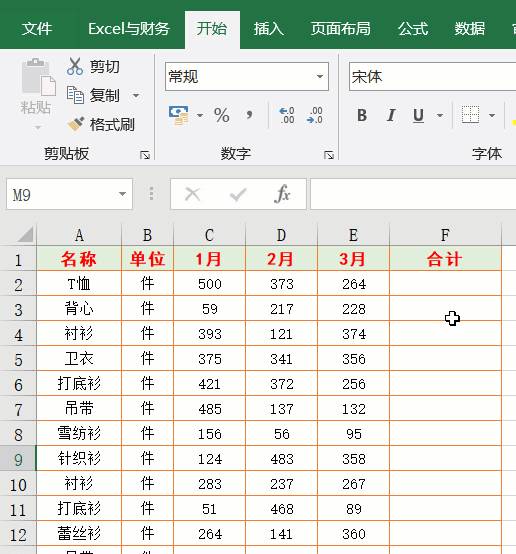This screenshot has height=554, width=516.
Task: Click the 复制 button label
Action: pyautogui.click(x=105, y=96)
